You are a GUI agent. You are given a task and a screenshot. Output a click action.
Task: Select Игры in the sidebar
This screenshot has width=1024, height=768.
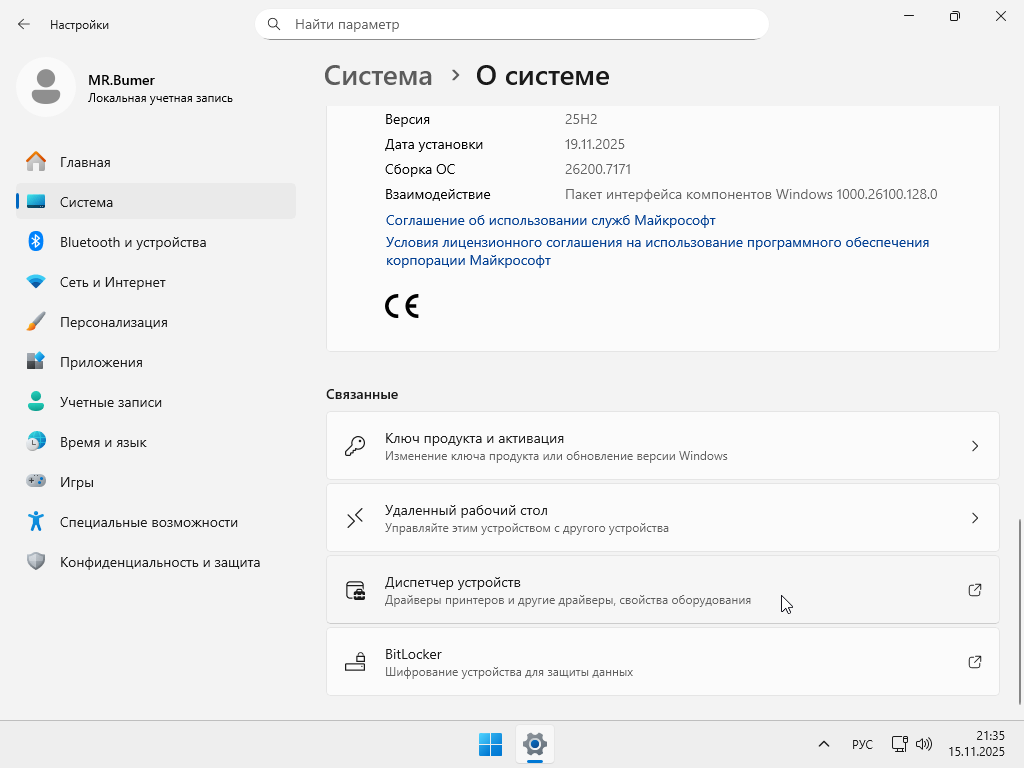[77, 482]
